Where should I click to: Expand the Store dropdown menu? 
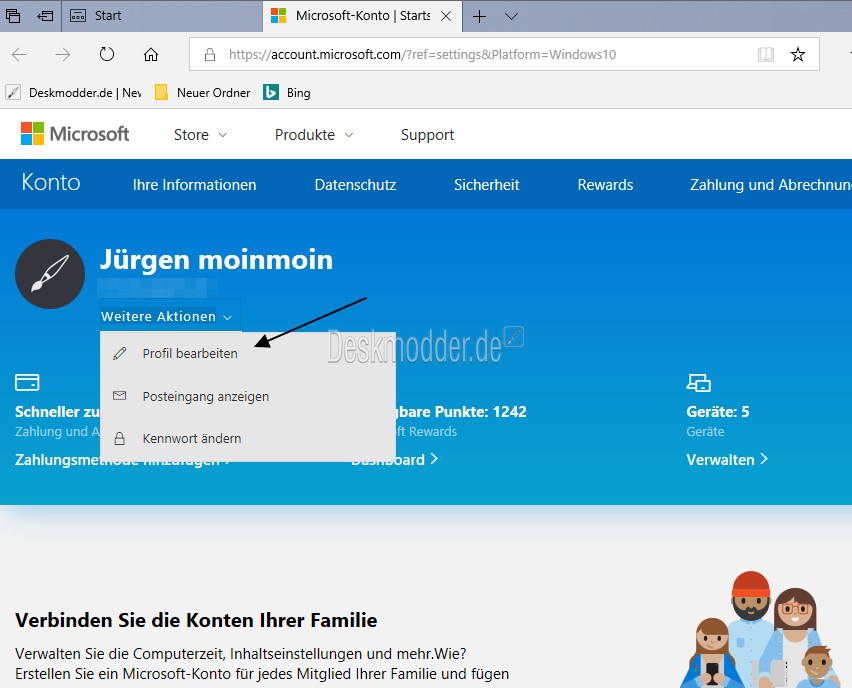[x=200, y=135]
